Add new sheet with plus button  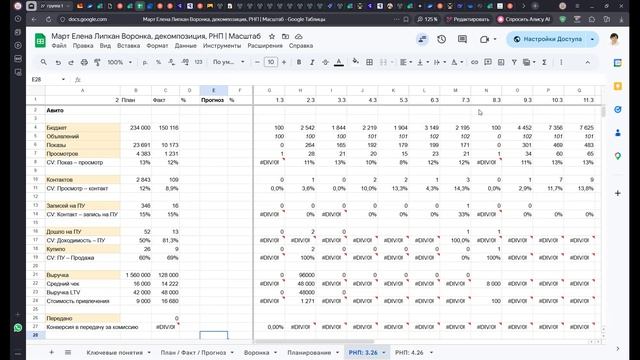click(x=51, y=352)
